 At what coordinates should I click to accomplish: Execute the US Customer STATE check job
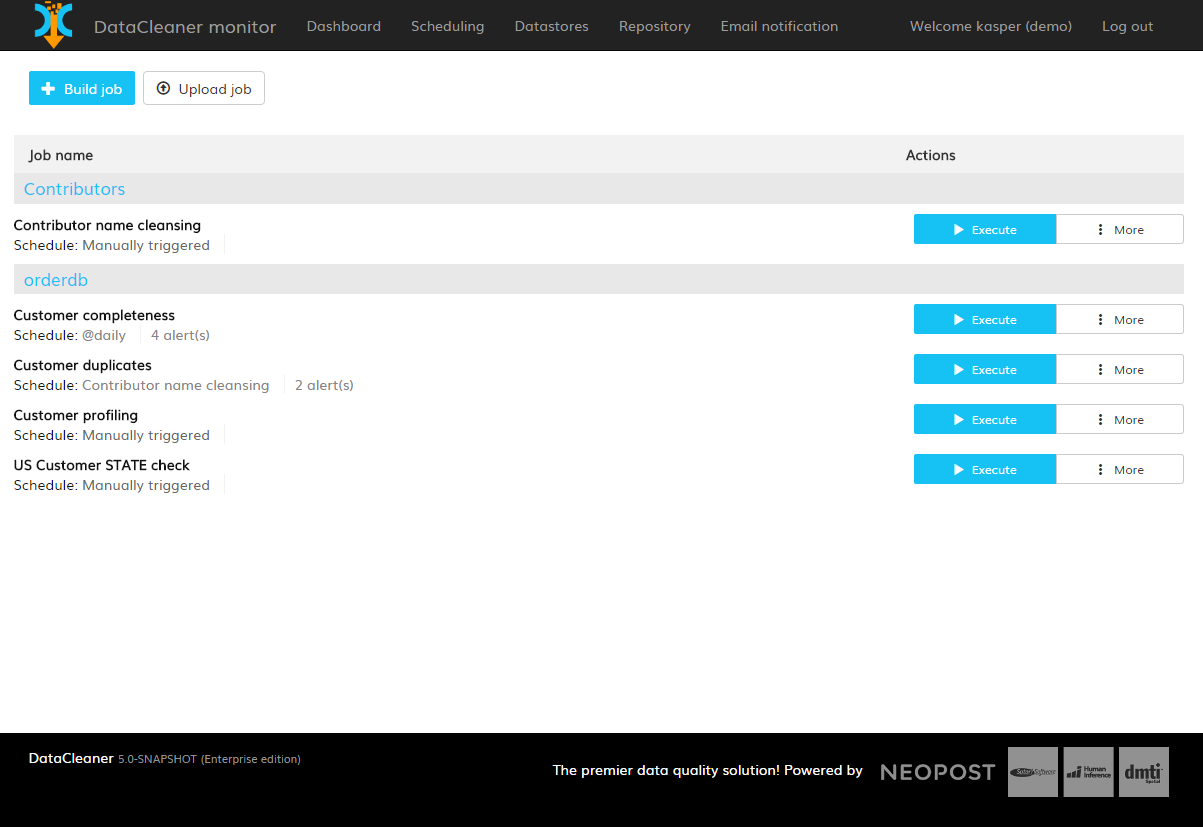click(985, 469)
